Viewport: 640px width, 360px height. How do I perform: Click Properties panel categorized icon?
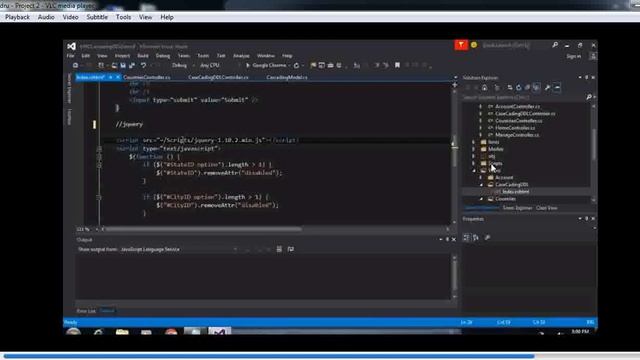pos(467,238)
